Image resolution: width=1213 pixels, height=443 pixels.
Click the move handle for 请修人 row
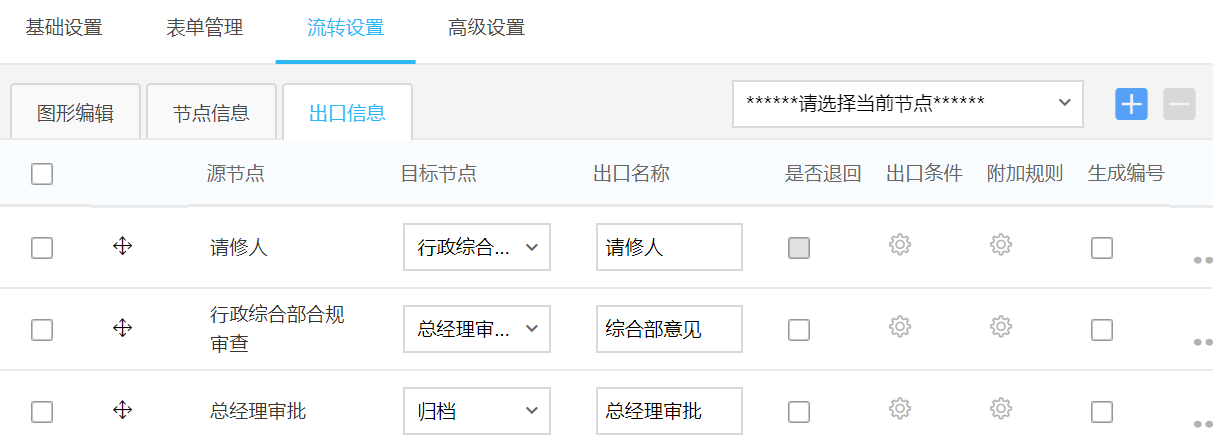[x=123, y=247]
